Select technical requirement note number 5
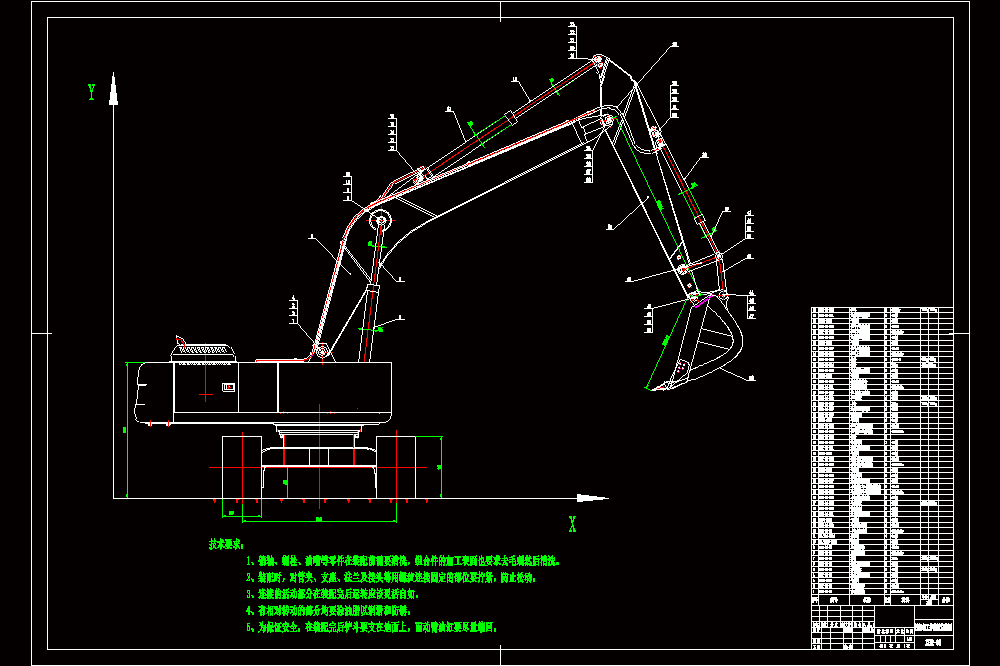The width and height of the screenshot is (1000, 666). coord(372,627)
